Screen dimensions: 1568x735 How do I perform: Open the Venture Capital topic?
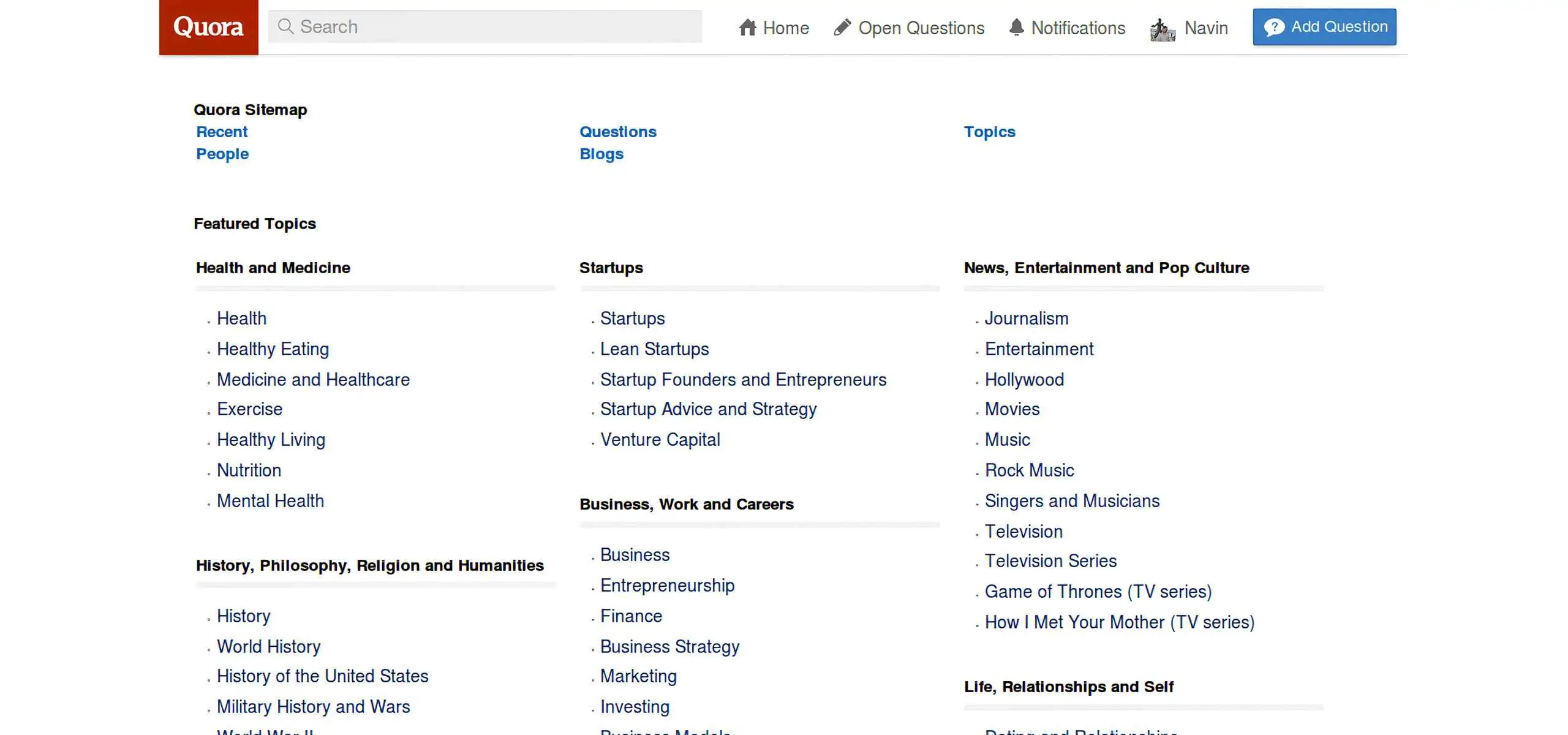pyautogui.click(x=660, y=439)
